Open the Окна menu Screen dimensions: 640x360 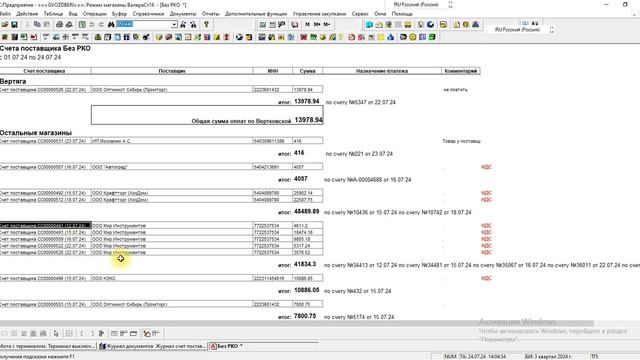pos(380,13)
